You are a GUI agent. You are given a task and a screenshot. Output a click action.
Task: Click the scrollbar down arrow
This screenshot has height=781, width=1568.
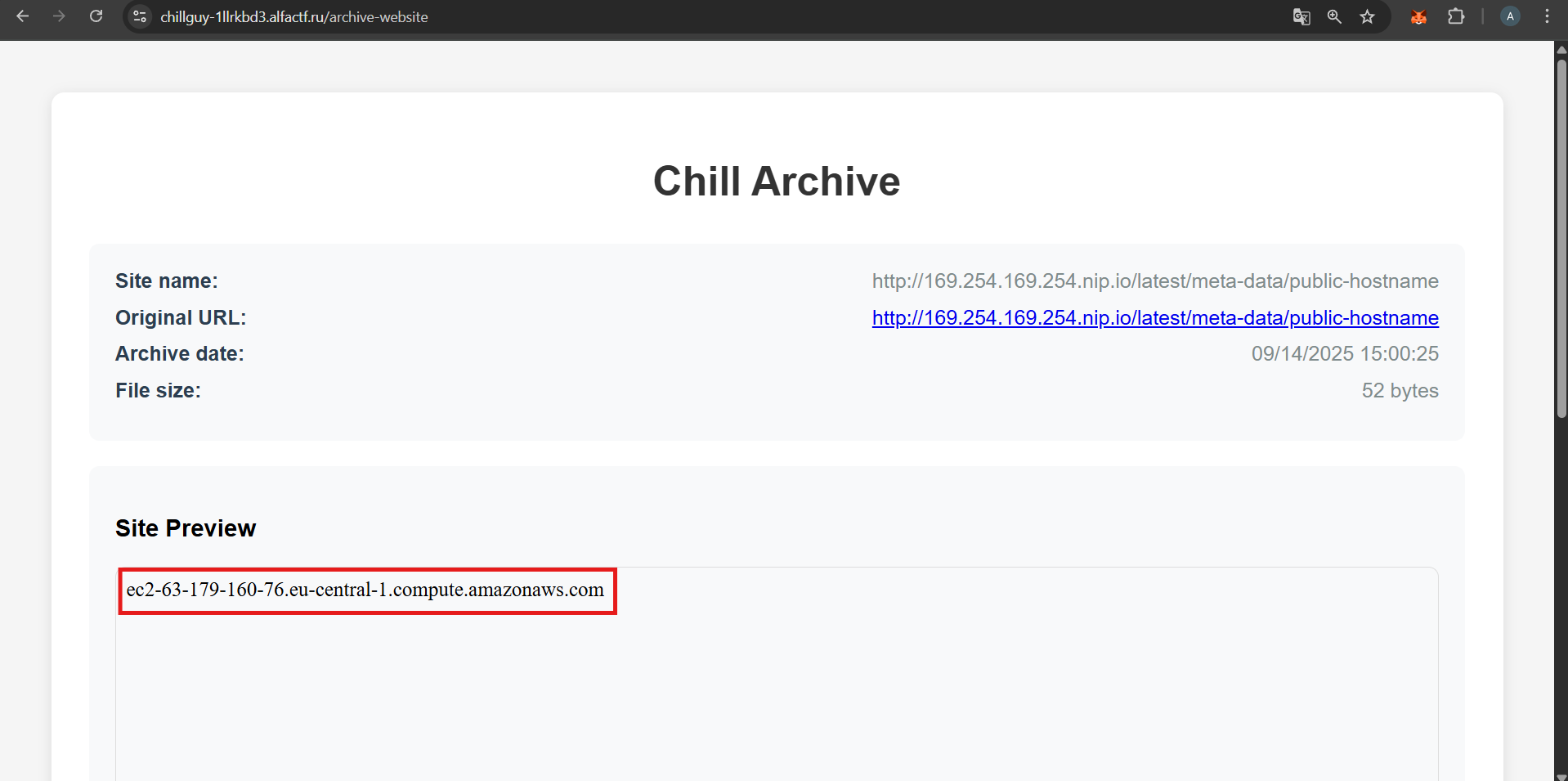click(x=1561, y=775)
